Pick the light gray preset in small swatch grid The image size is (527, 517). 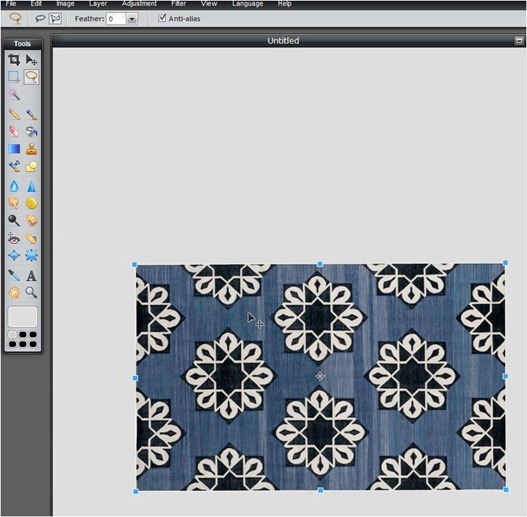pyautogui.click(x=12, y=334)
